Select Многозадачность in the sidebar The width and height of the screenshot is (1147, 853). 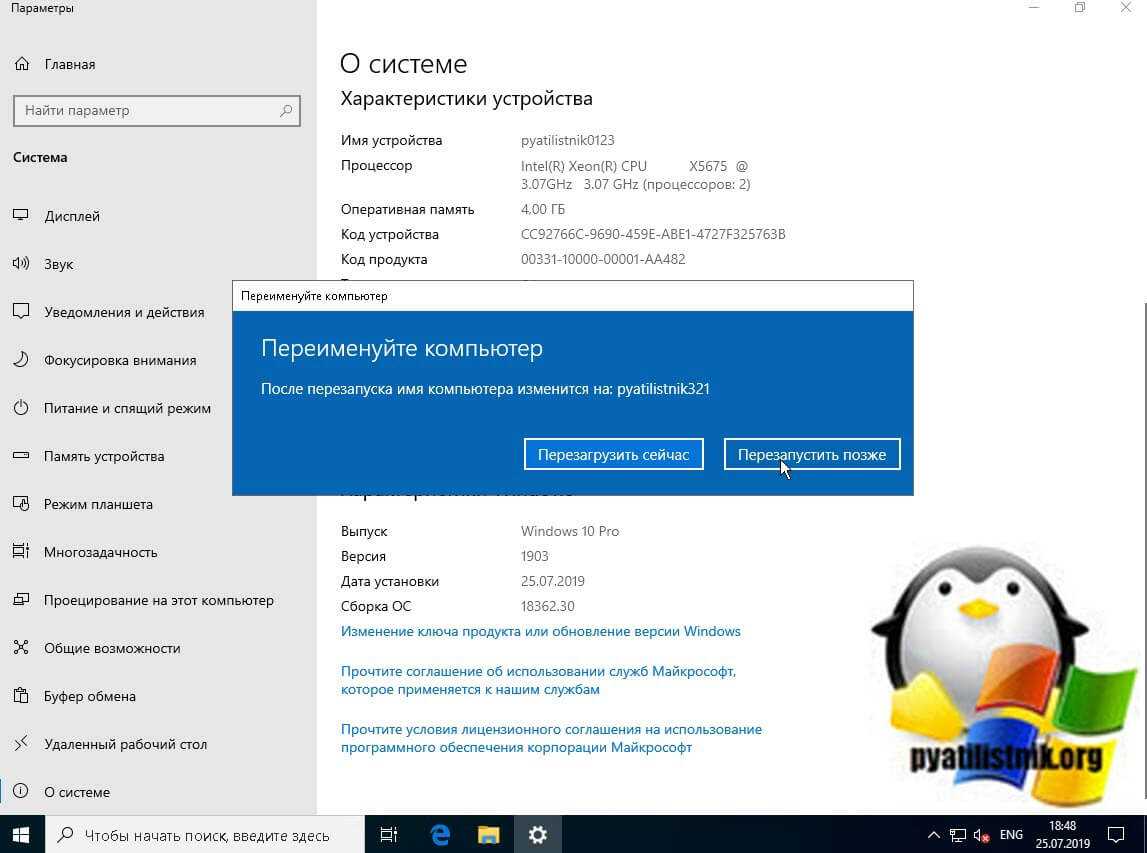point(100,552)
